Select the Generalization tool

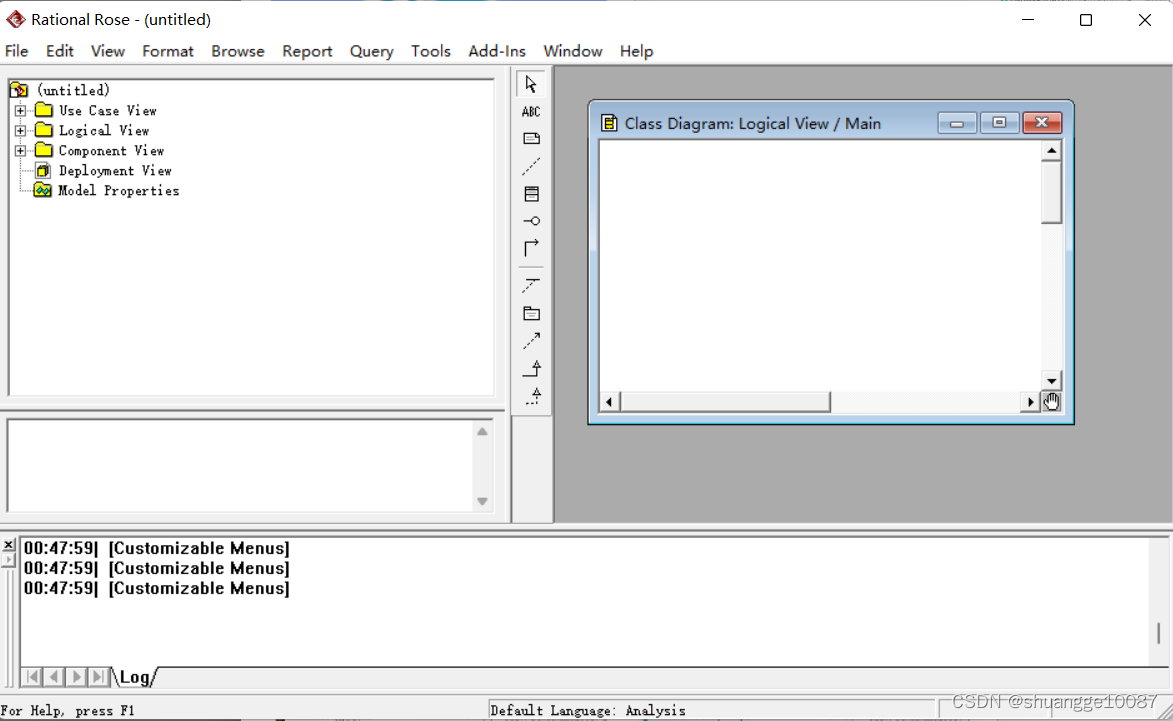[x=531, y=368]
